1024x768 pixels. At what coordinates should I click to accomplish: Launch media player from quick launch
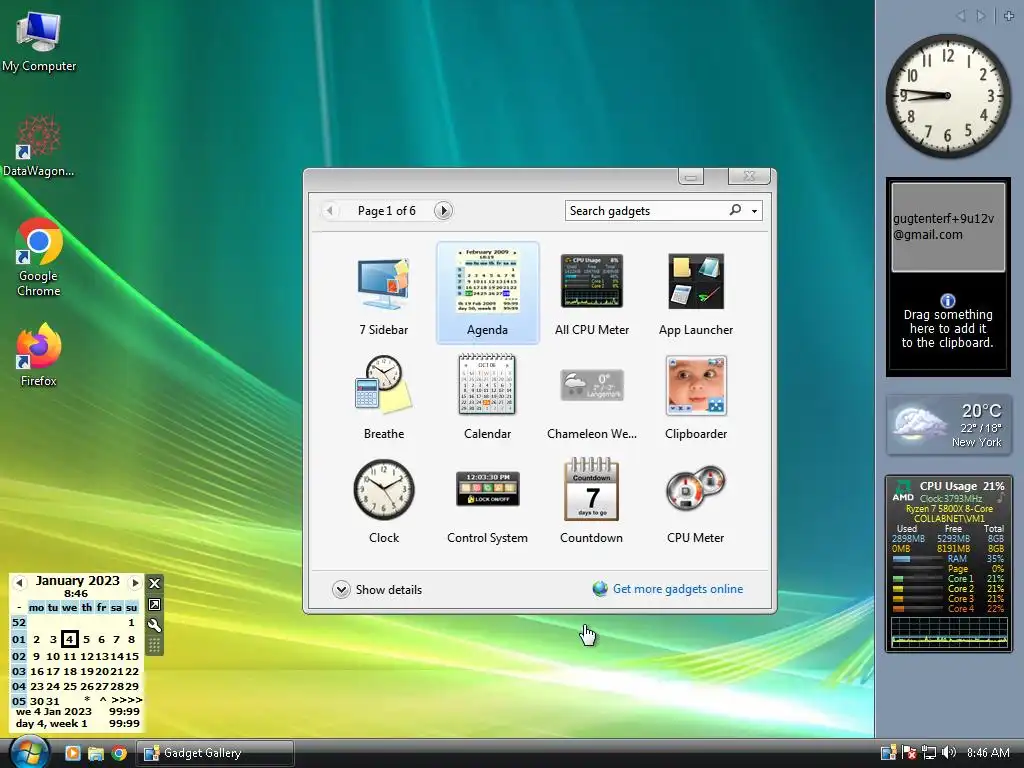72,753
